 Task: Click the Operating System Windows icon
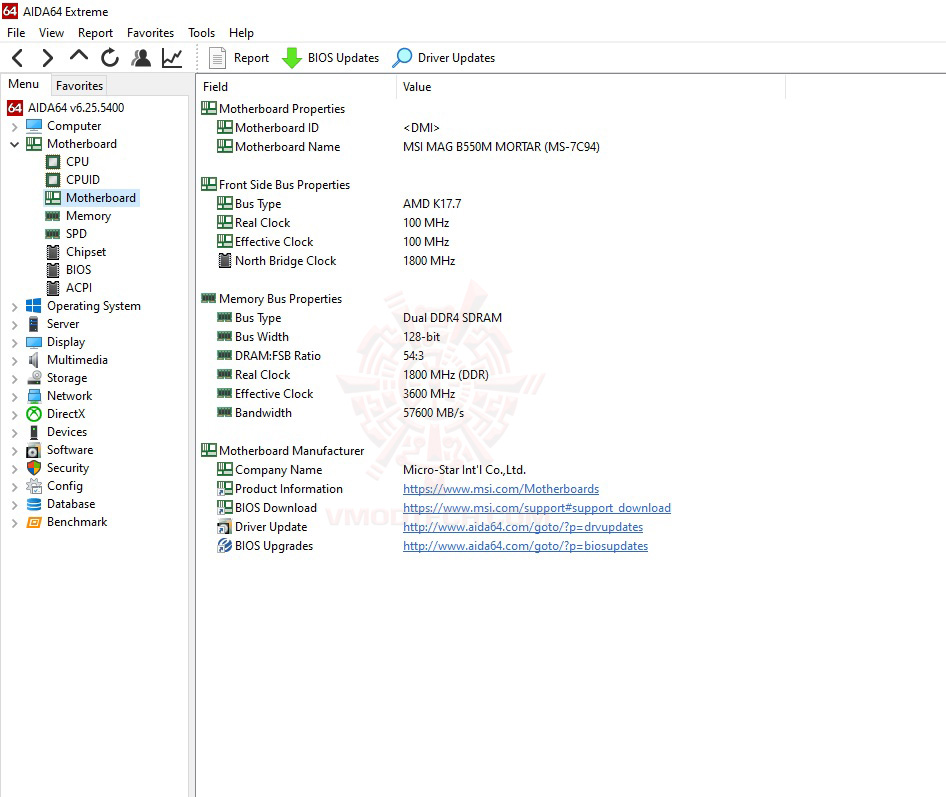tap(34, 306)
